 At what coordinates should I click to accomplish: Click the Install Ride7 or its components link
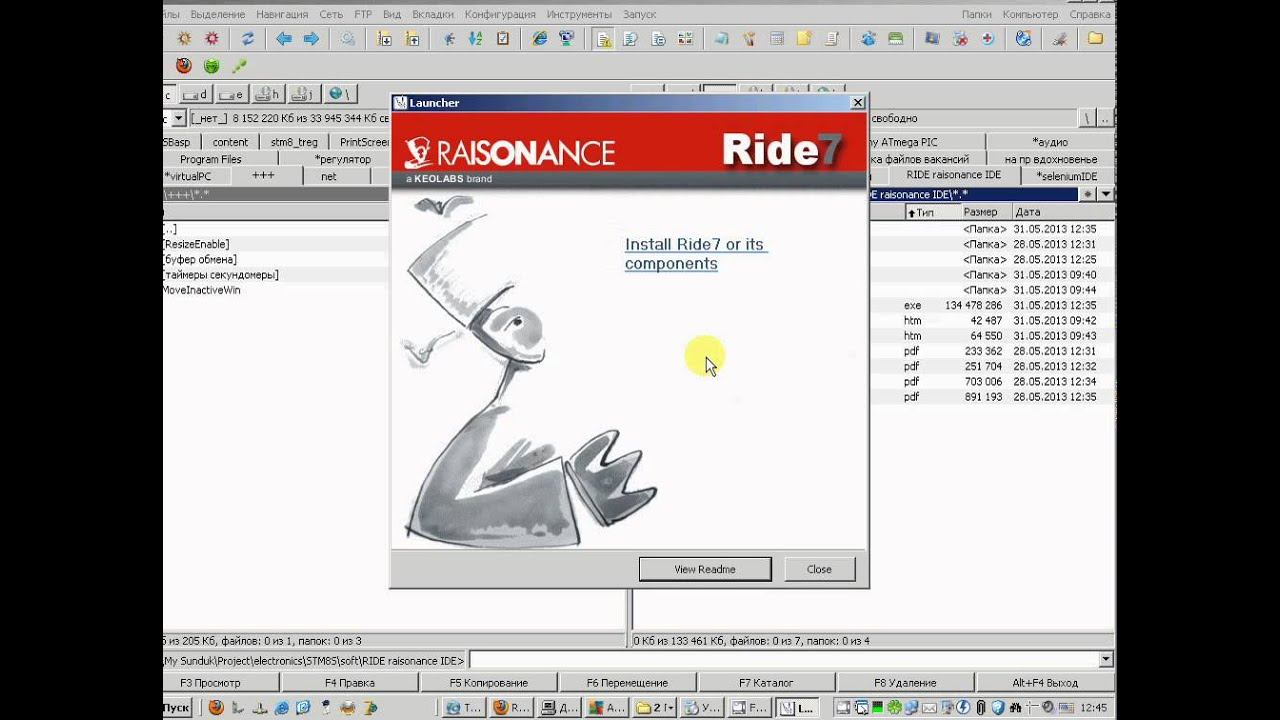pyautogui.click(x=695, y=254)
